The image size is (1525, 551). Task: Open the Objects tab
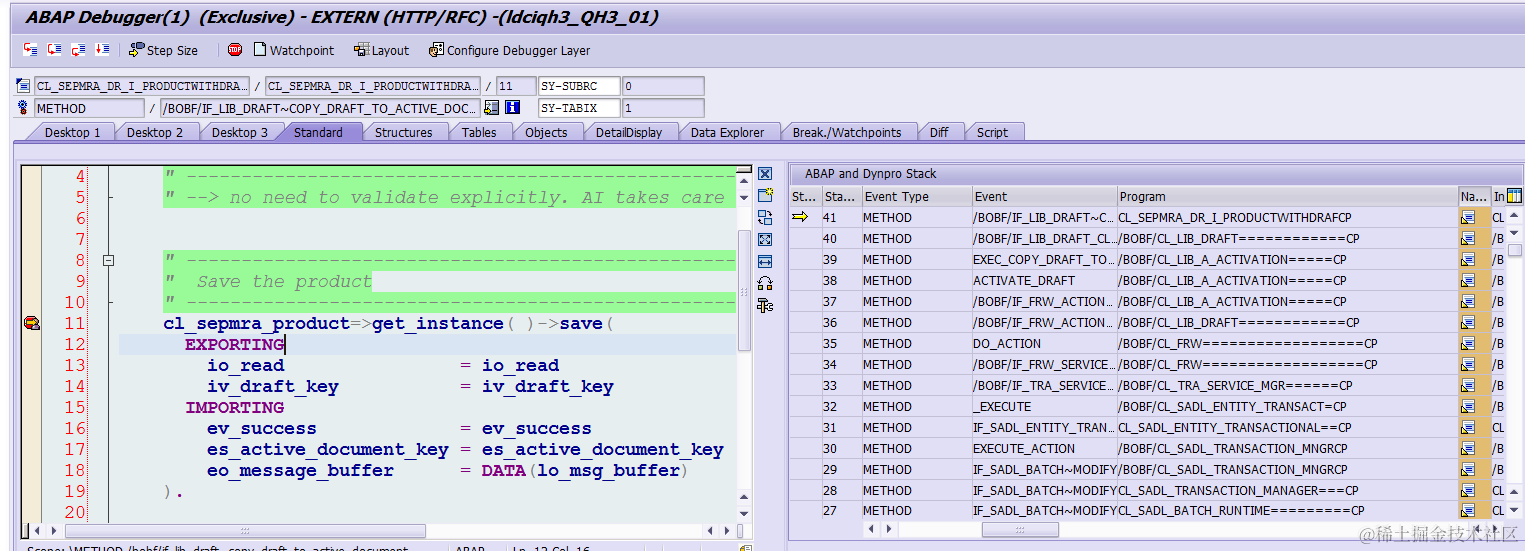click(x=546, y=132)
